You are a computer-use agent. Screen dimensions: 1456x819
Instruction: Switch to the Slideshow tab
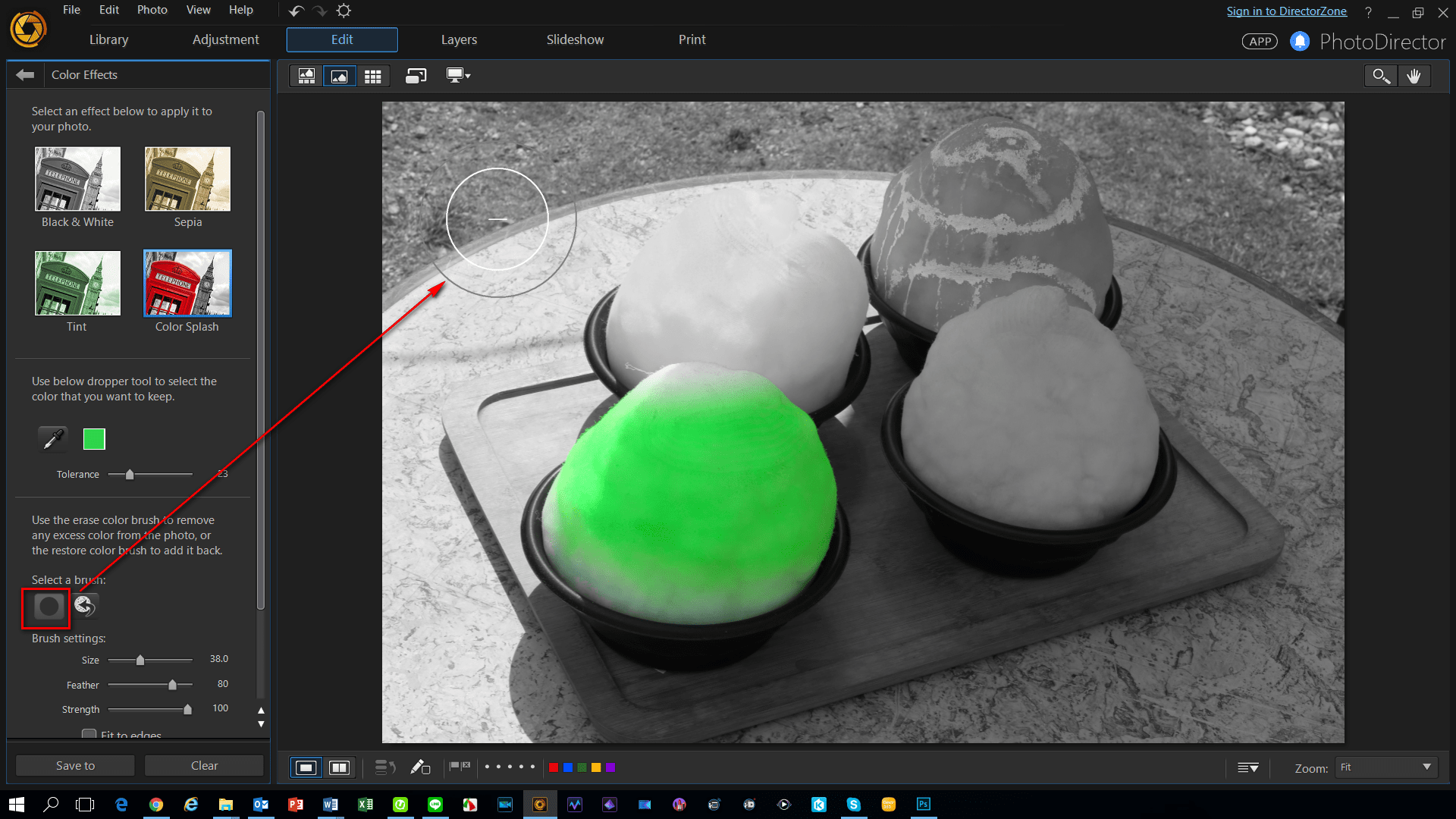[575, 39]
